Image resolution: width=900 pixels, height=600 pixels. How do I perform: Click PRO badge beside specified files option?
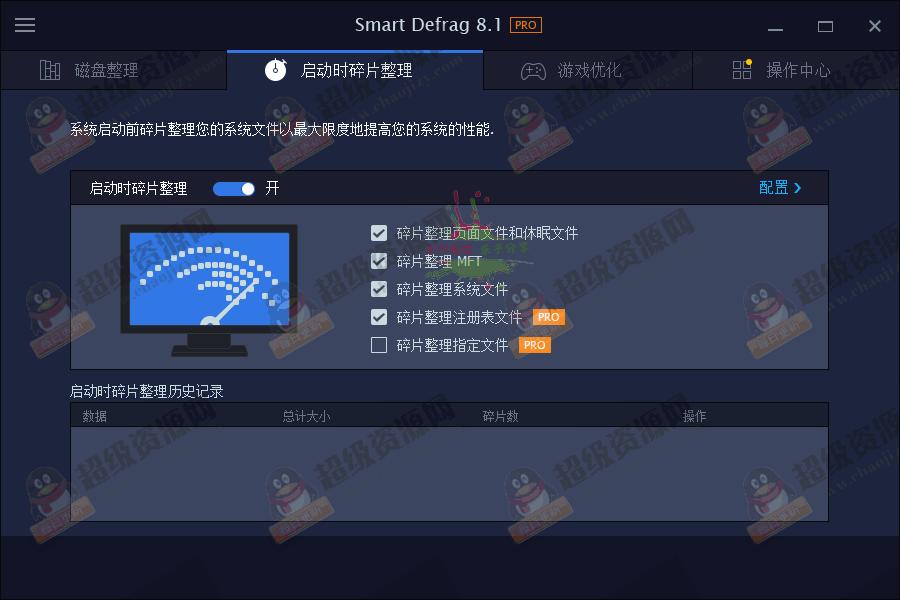[534, 345]
